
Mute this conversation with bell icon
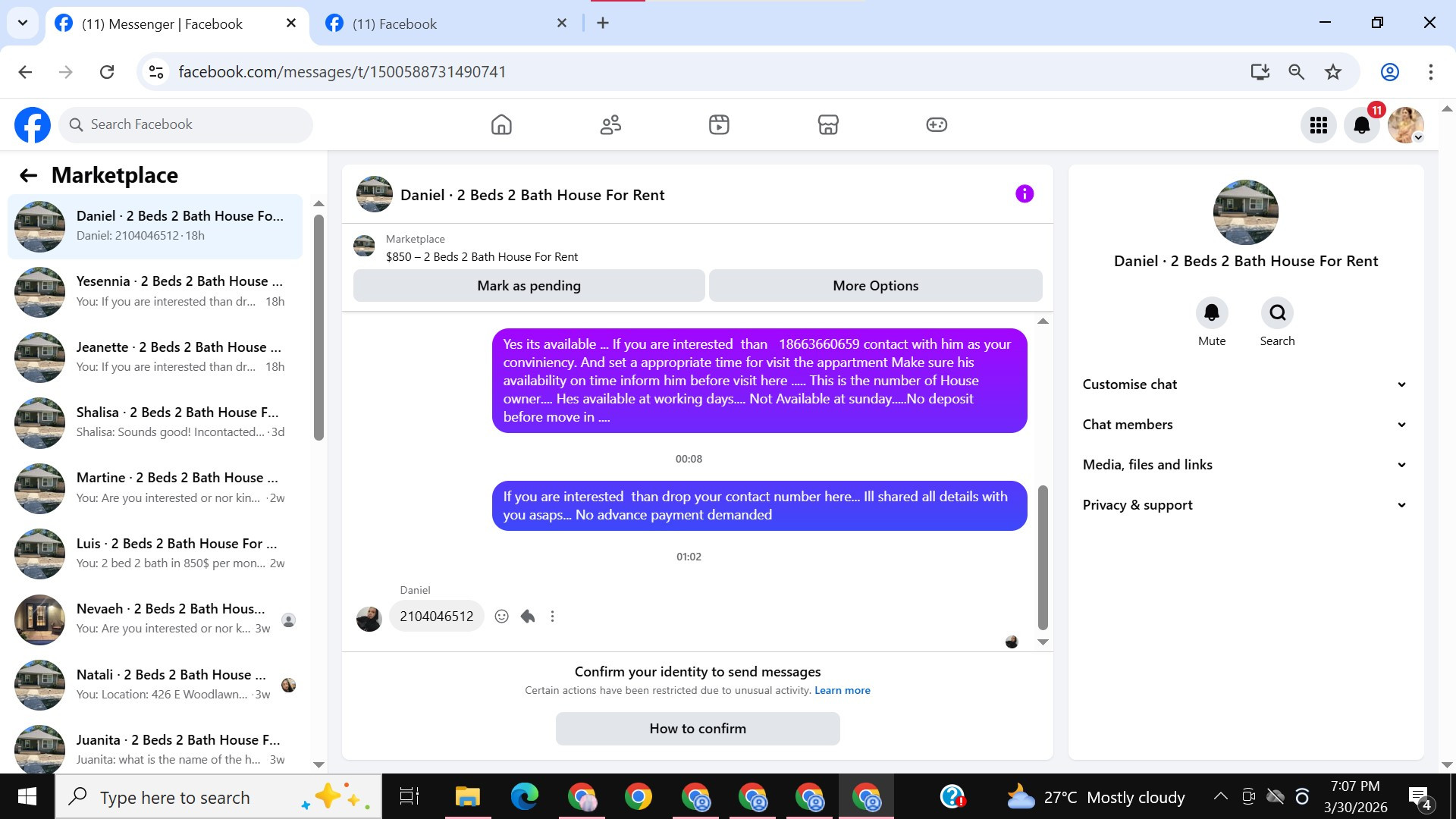pyautogui.click(x=1212, y=312)
